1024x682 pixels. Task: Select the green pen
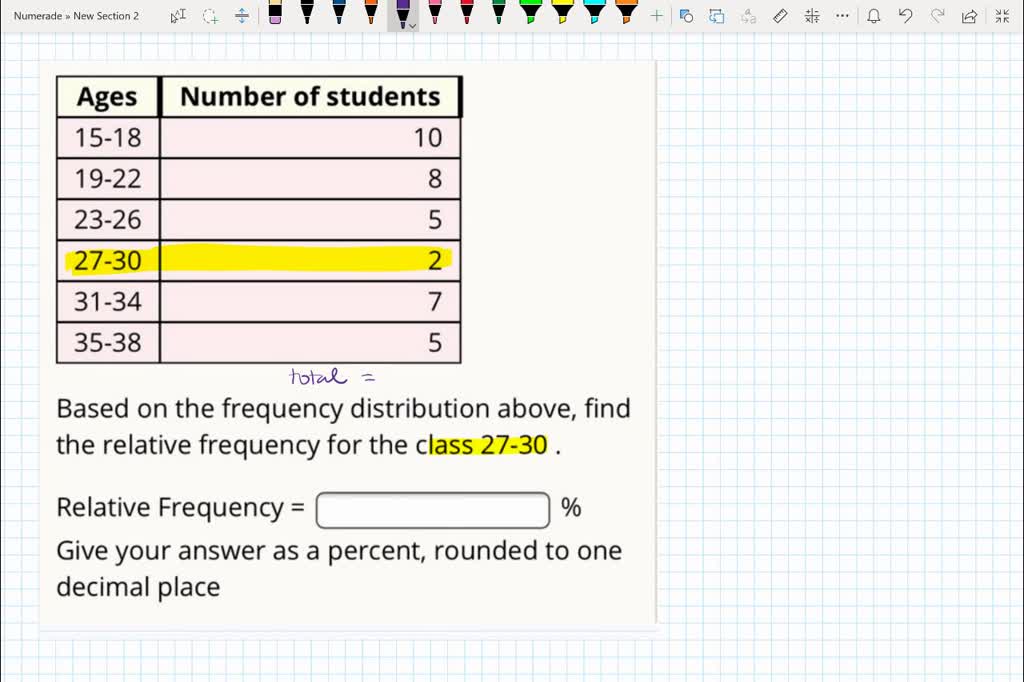click(x=499, y=13)
